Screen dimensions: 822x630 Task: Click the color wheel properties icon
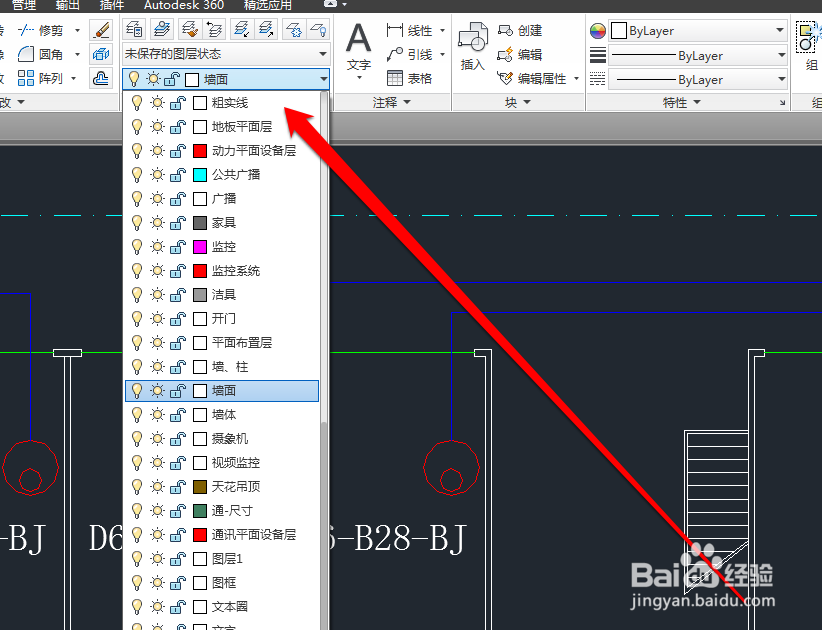click(598, 31)
